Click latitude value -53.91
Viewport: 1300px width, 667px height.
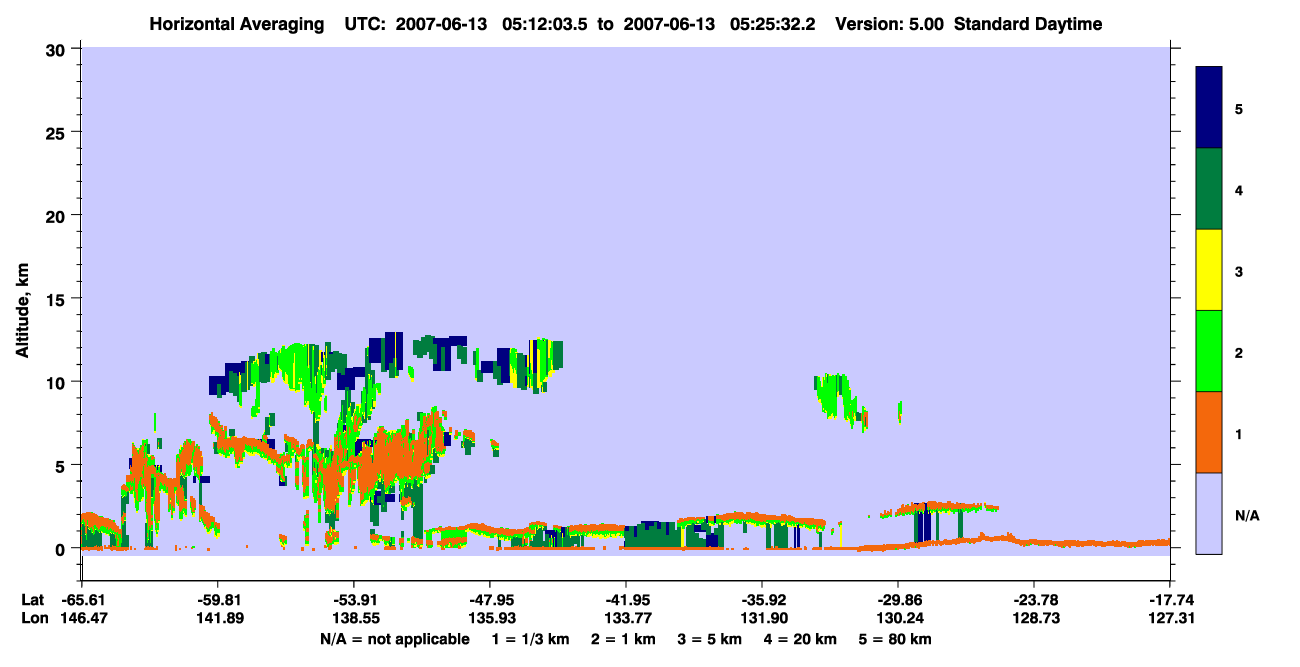(354, 600)
